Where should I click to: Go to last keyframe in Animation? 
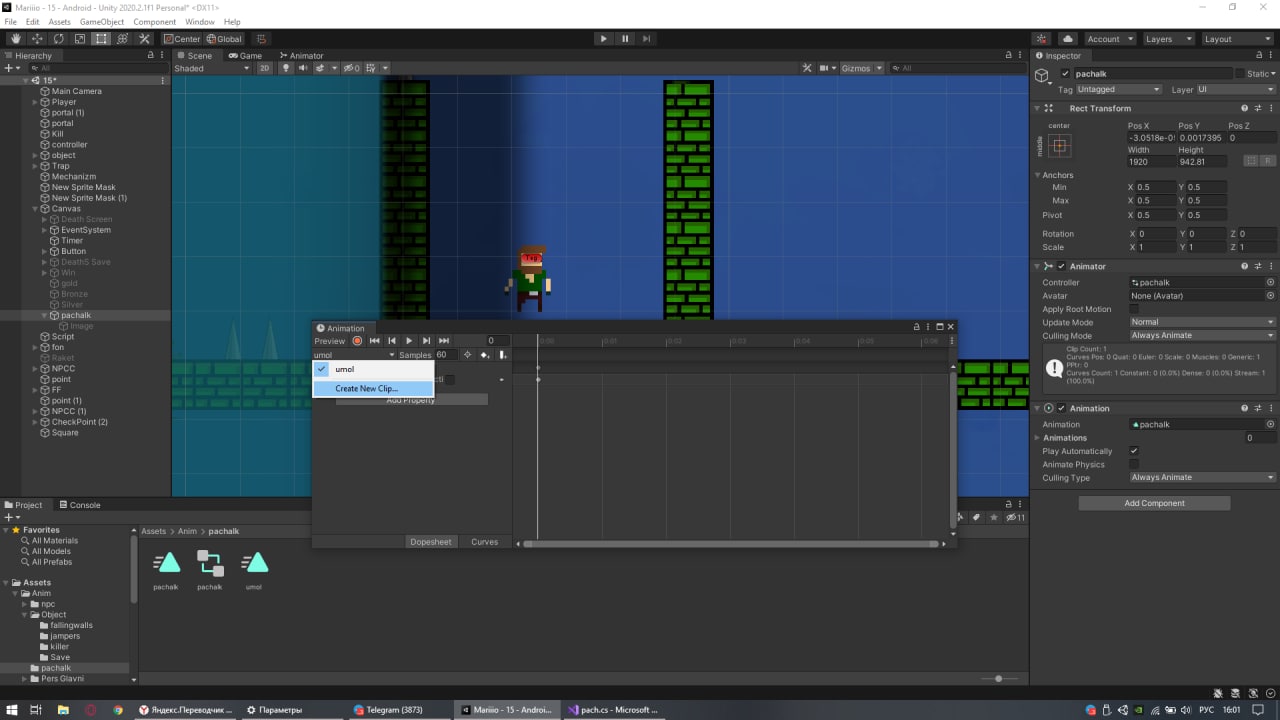pyautogui.click(x=444, y=341)
